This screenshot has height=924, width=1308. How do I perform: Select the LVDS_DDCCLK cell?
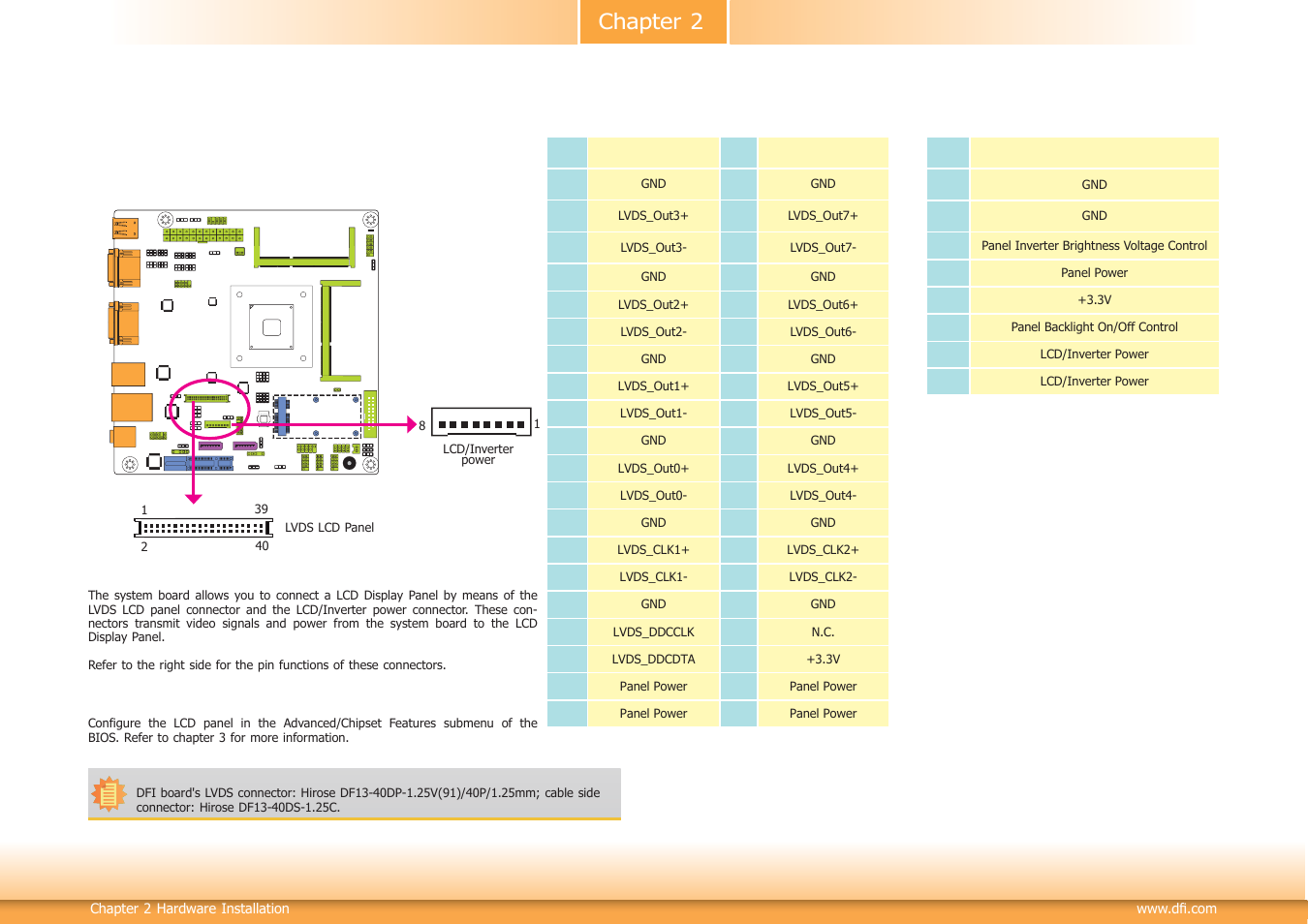pos(653,632)
